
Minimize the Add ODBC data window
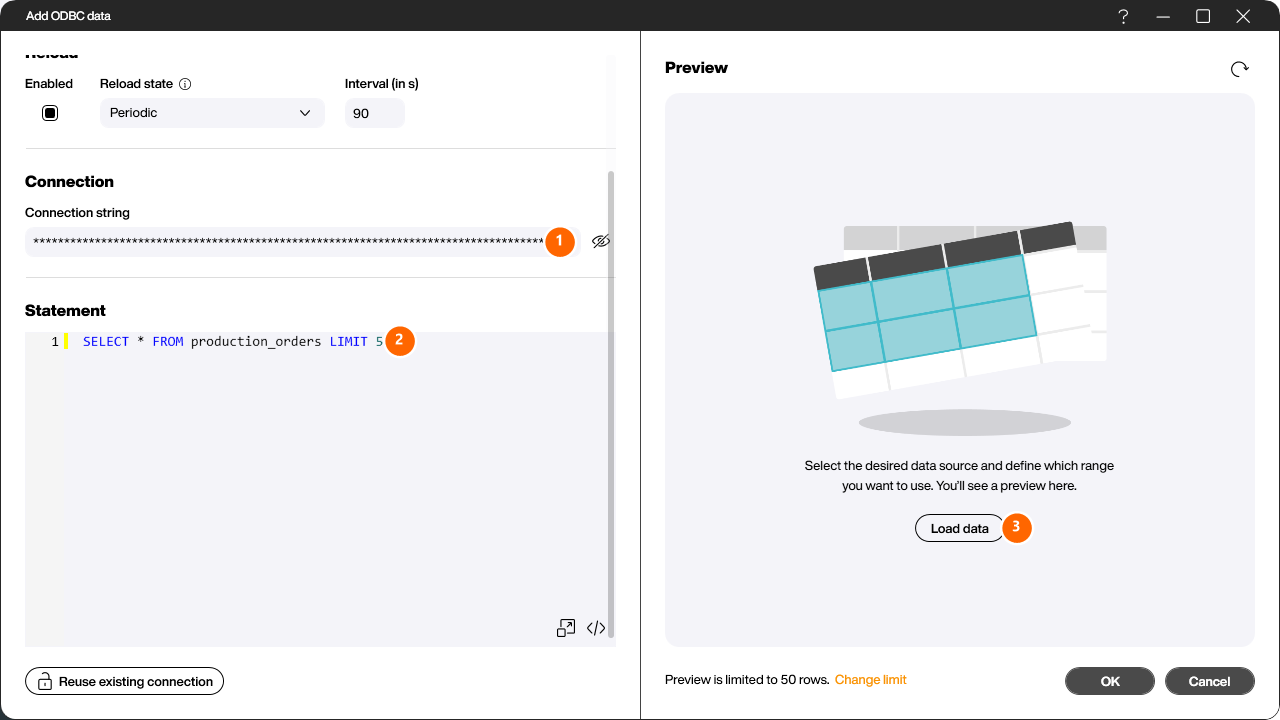click(x=1163, y=16)
